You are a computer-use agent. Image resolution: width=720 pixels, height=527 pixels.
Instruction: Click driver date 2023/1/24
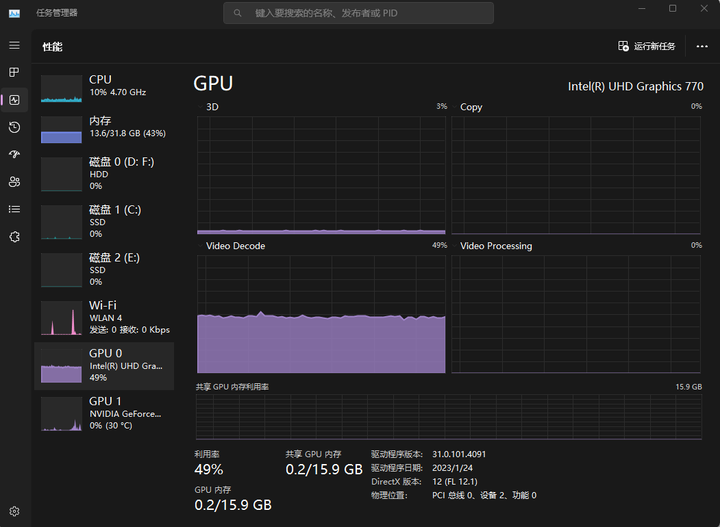click(x=452, y=468)
